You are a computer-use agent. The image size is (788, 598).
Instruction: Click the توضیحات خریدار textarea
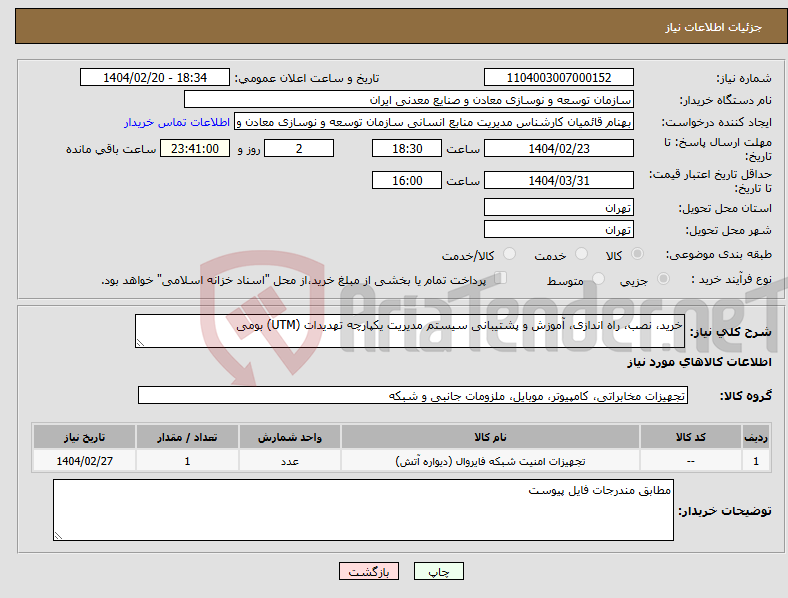[x=363, y=510]
